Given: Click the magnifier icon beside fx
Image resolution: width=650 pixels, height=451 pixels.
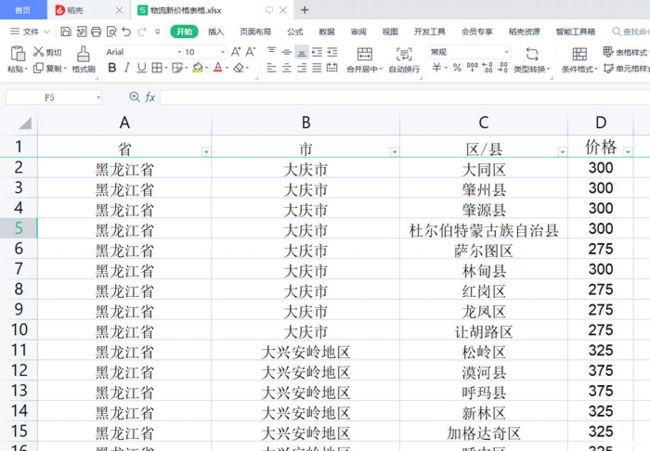Looking at the screenshot, I should click(134, 97).
